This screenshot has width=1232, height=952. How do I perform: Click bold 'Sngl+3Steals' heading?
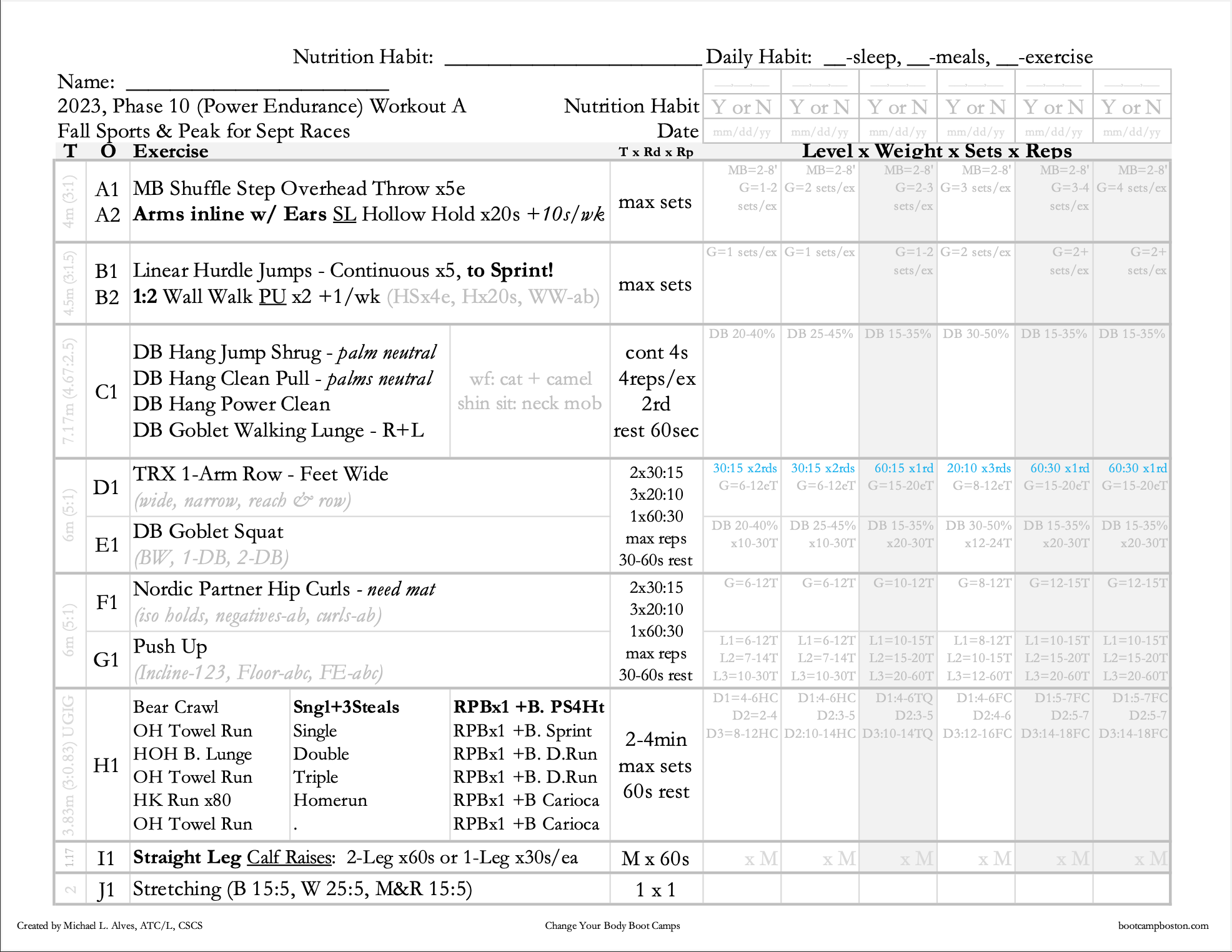pyautogui.click(x=346, y=707)
